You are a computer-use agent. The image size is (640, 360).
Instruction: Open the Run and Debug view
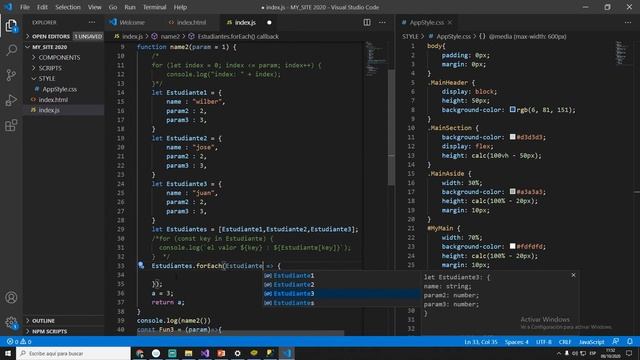click(11, 100)
